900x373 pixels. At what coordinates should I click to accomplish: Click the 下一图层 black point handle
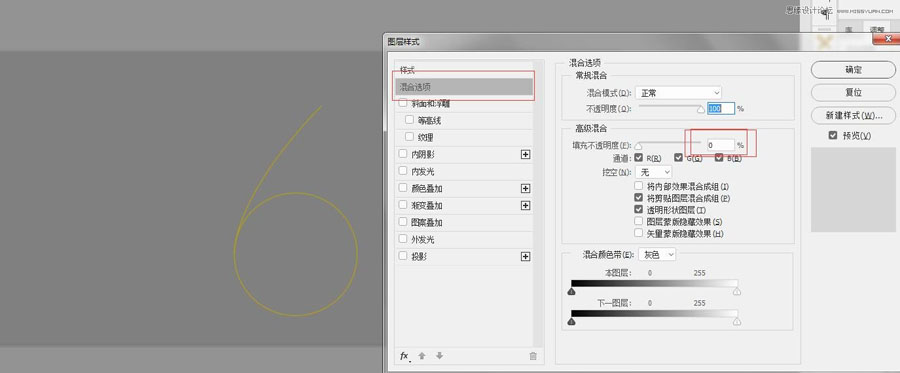click(x=571, y=322)
